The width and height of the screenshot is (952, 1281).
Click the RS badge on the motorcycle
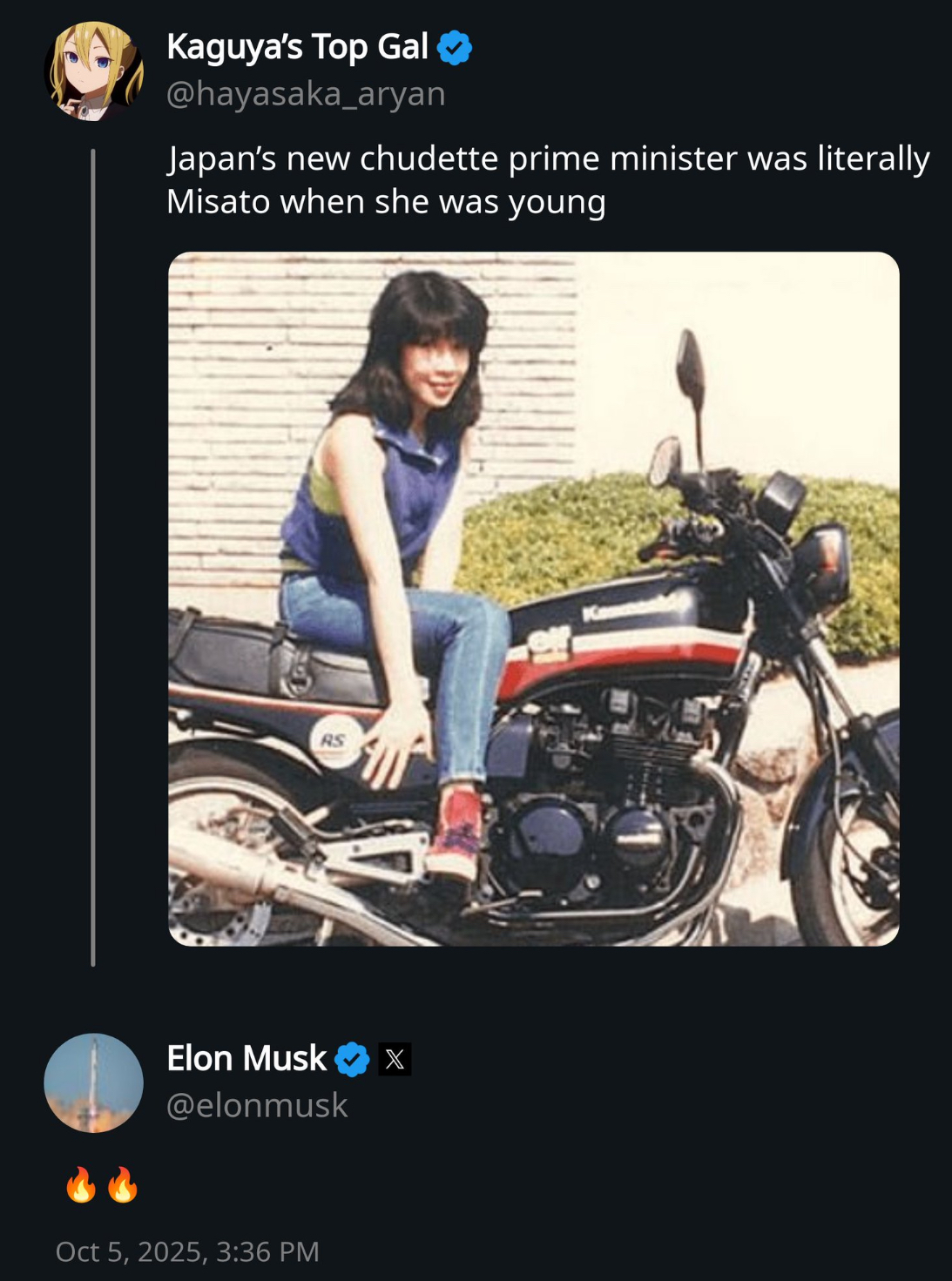tap(334, 740)
